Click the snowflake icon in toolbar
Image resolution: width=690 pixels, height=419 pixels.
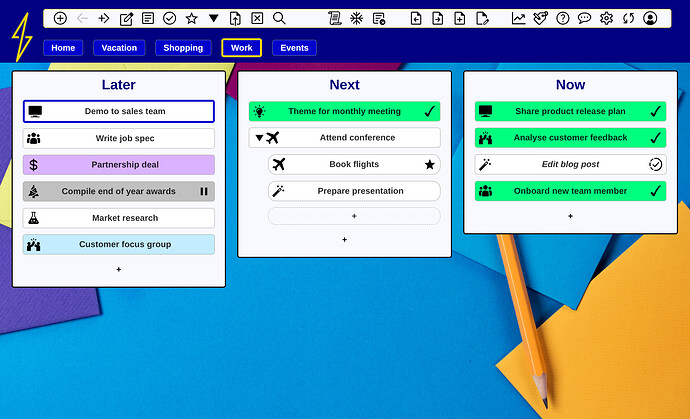pyautogui.click(x=356, y=18)
